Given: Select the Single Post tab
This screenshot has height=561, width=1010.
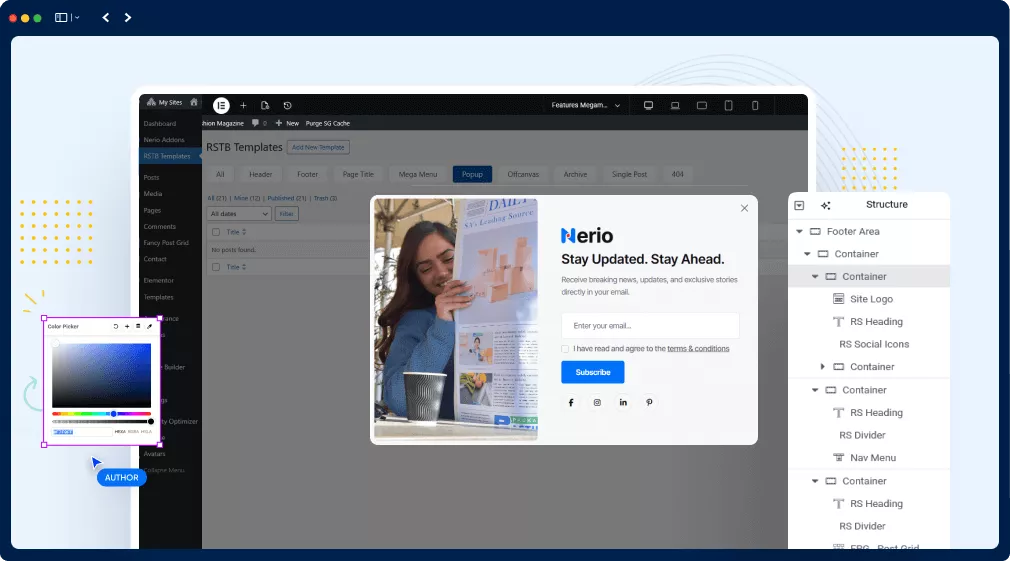Looking at the screenshot, I should (629, 175).
